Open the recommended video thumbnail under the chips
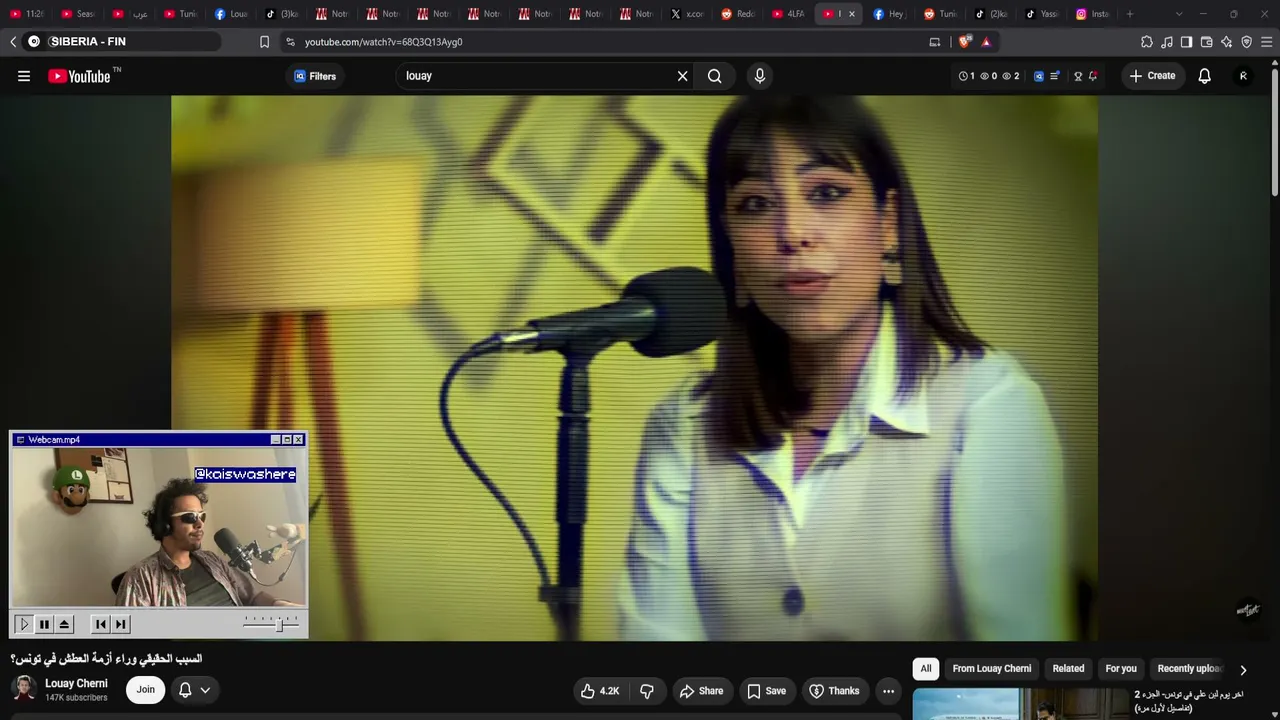This screenshot has height=720, width=1280. (1020, 704)
